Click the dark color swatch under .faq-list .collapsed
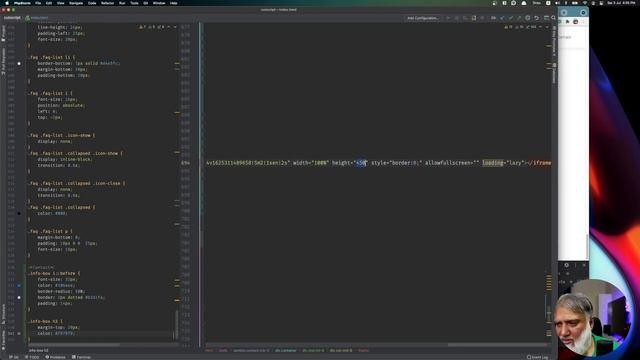This screenshot has height=360, width=640. [x=19, y=213]
